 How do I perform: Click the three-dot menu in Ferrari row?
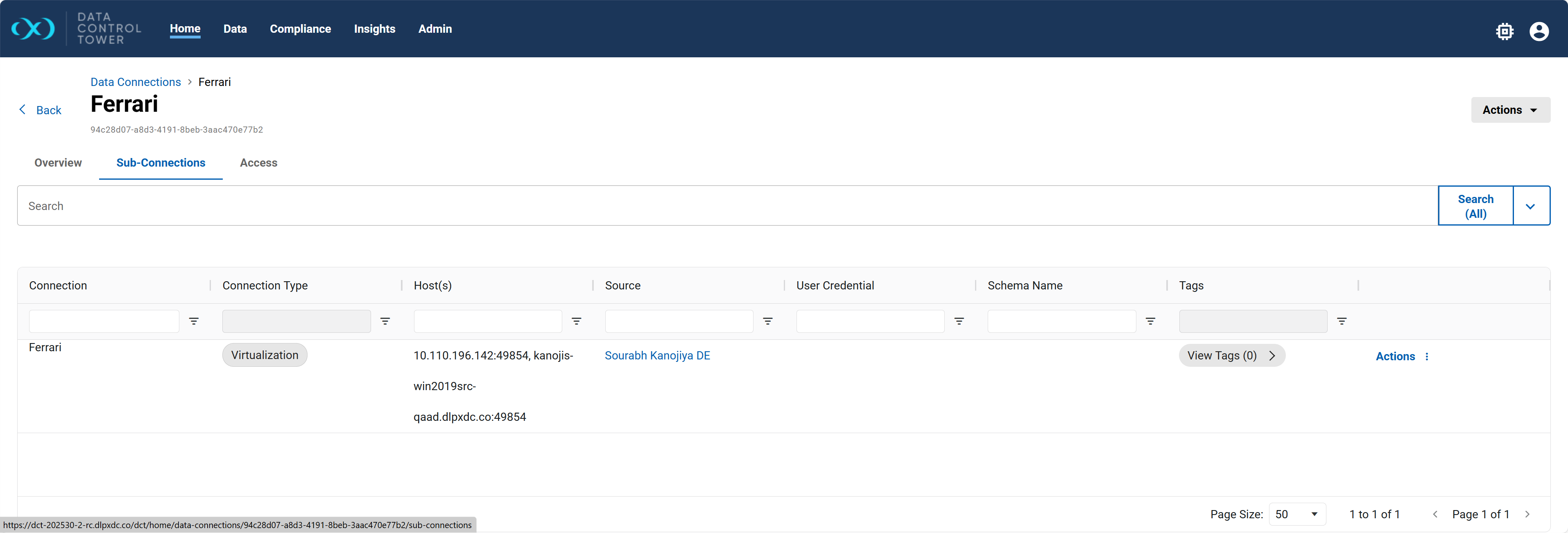point(1427,357)
